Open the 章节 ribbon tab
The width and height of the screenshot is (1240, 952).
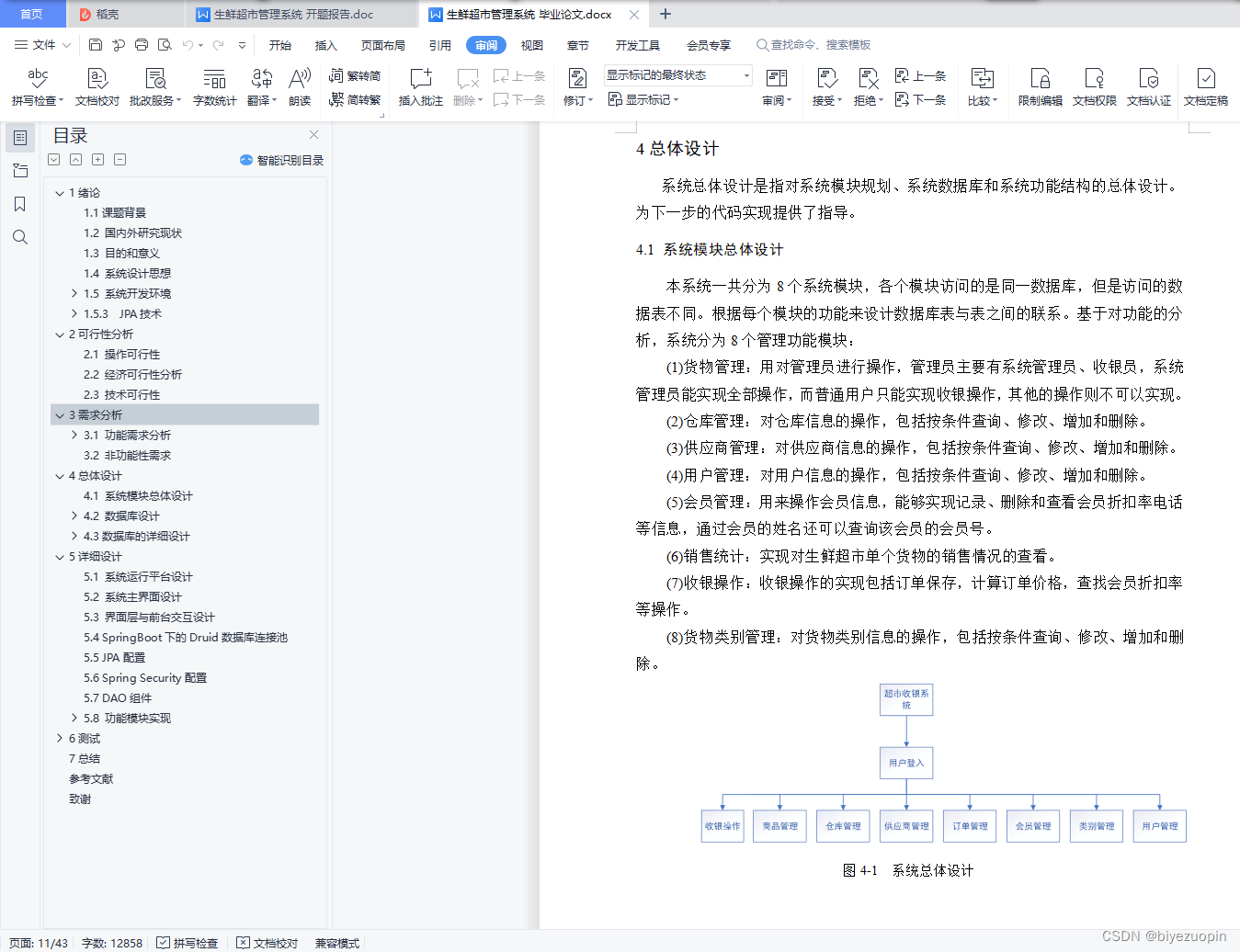tap(578, 45)
